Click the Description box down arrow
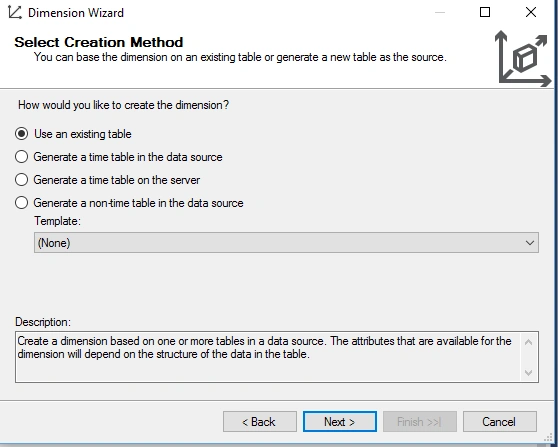This screenshot has width=558, height=447. pyautogui.click(x=528, y=373)
